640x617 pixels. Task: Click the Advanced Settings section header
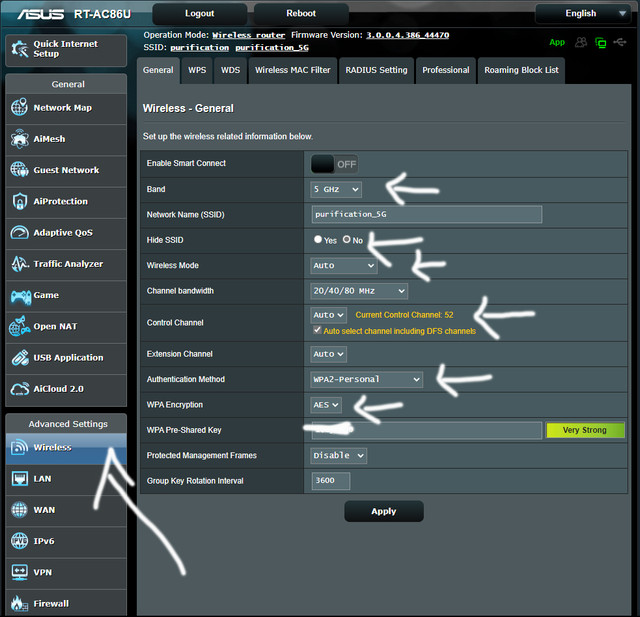pos(67,424)
